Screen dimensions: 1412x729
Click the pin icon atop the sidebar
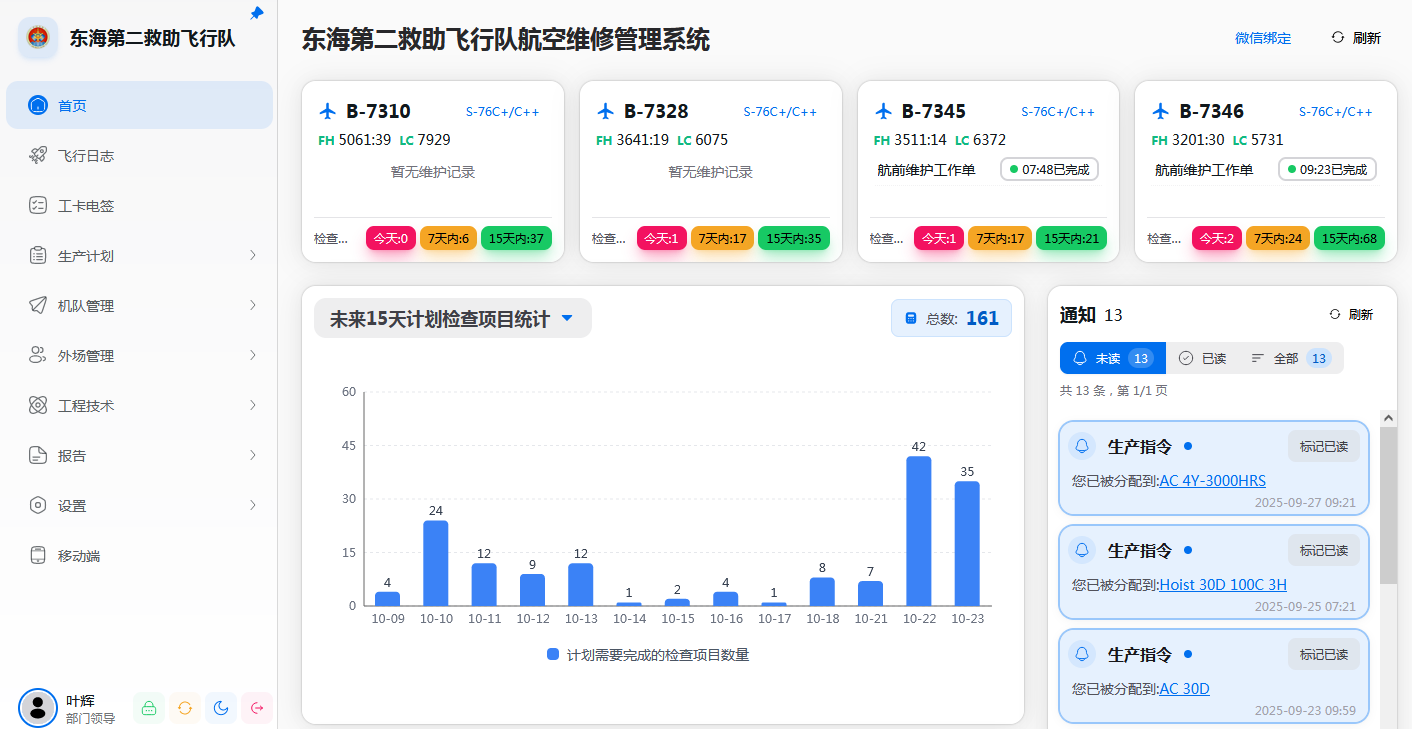257,13
